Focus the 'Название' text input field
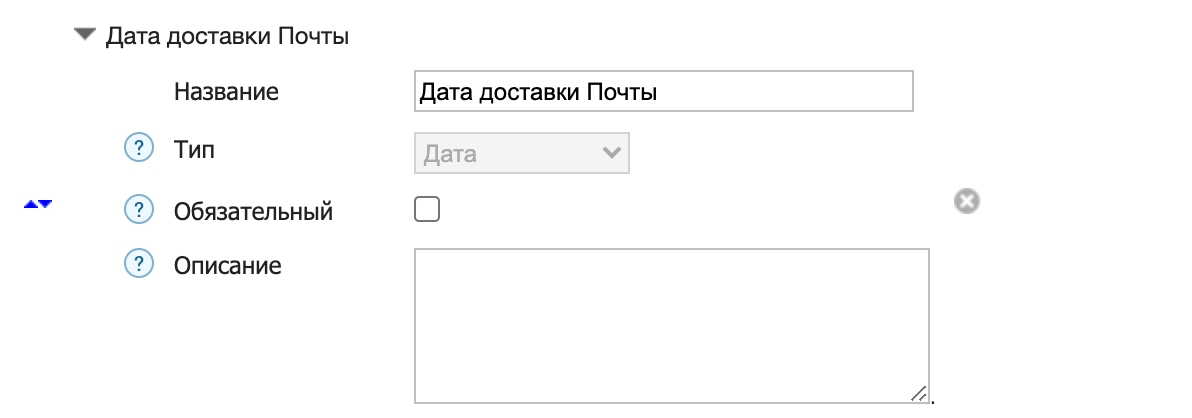 tap(662, 92)
